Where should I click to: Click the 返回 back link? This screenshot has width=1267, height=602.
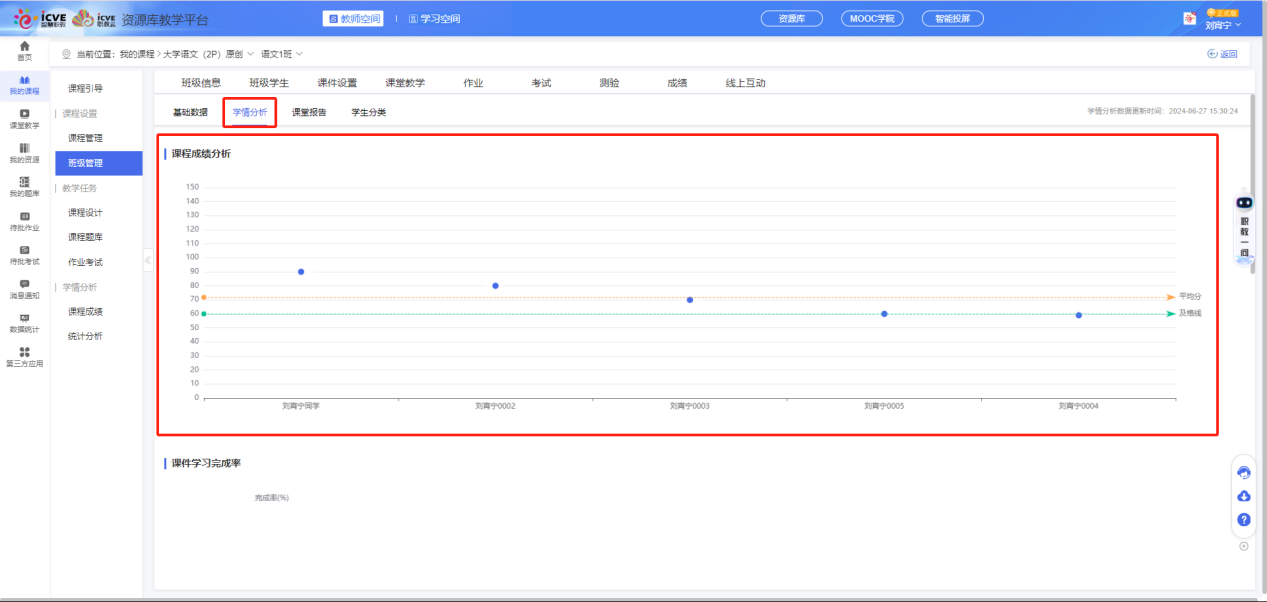(1222, 54)
